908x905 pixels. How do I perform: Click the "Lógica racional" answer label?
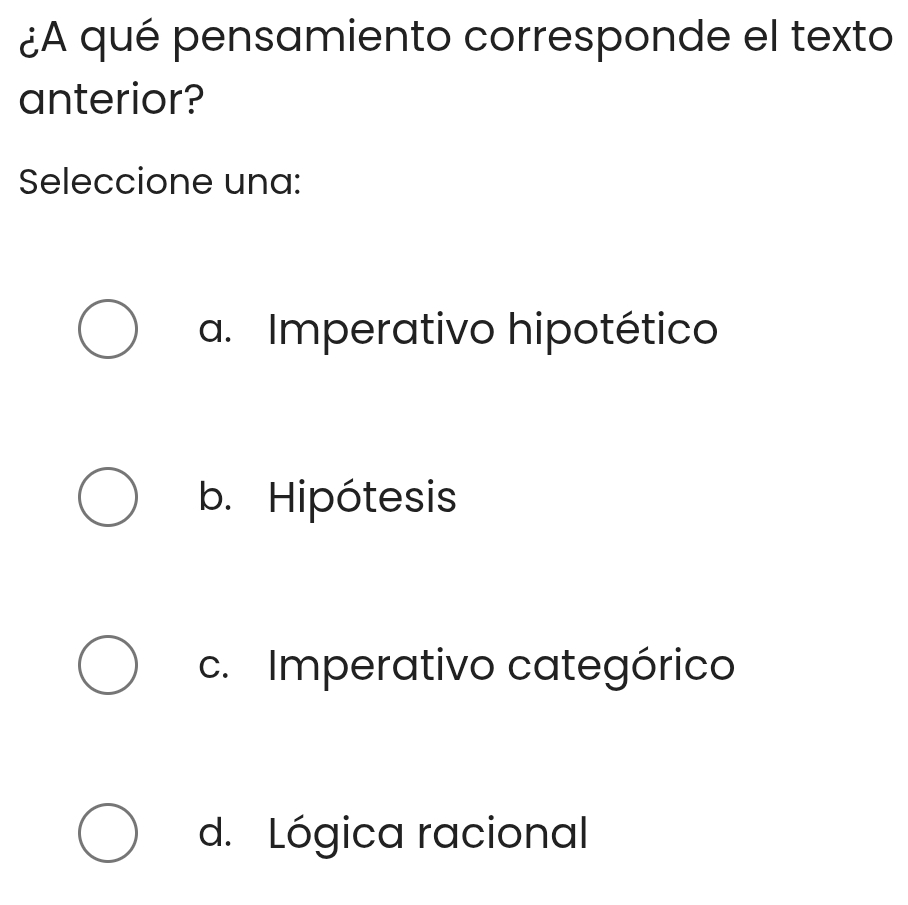click(x=428, y=833)
